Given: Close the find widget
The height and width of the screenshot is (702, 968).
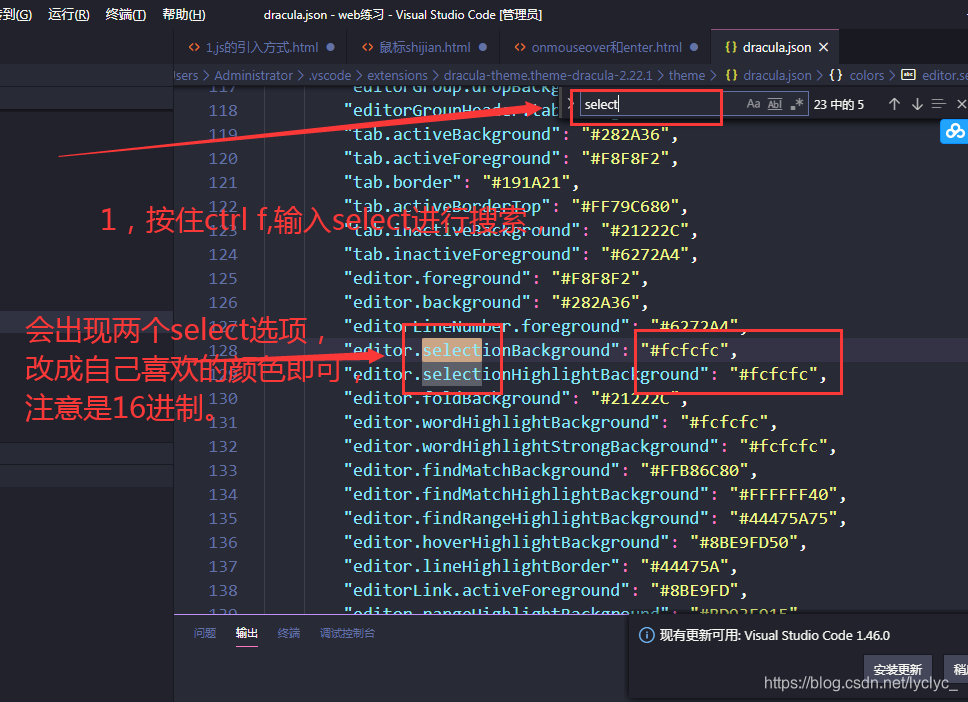Looking at the screenshot, I should pyautogui.click(x=961, y=104).
